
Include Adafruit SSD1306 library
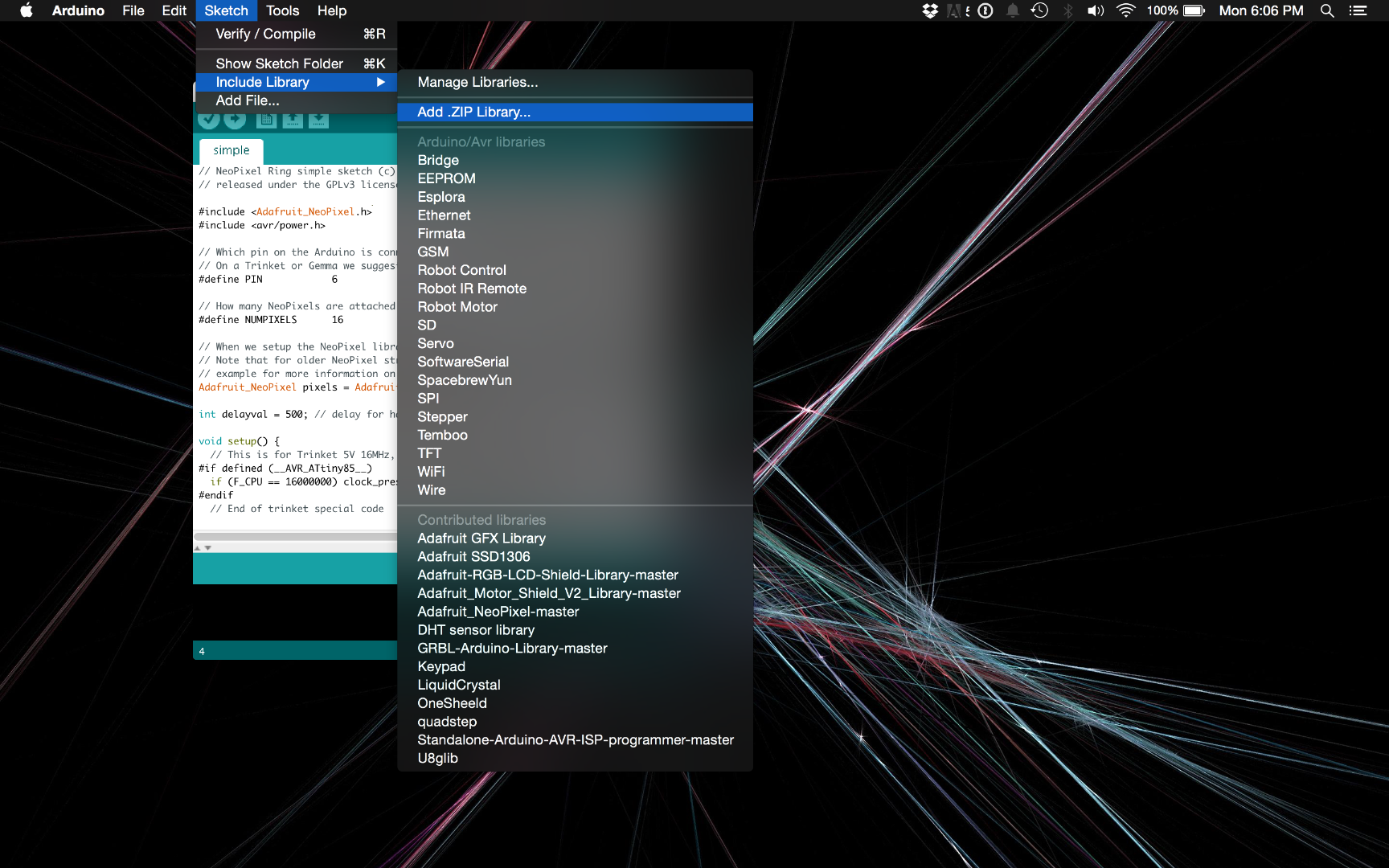tap(575, 557)
